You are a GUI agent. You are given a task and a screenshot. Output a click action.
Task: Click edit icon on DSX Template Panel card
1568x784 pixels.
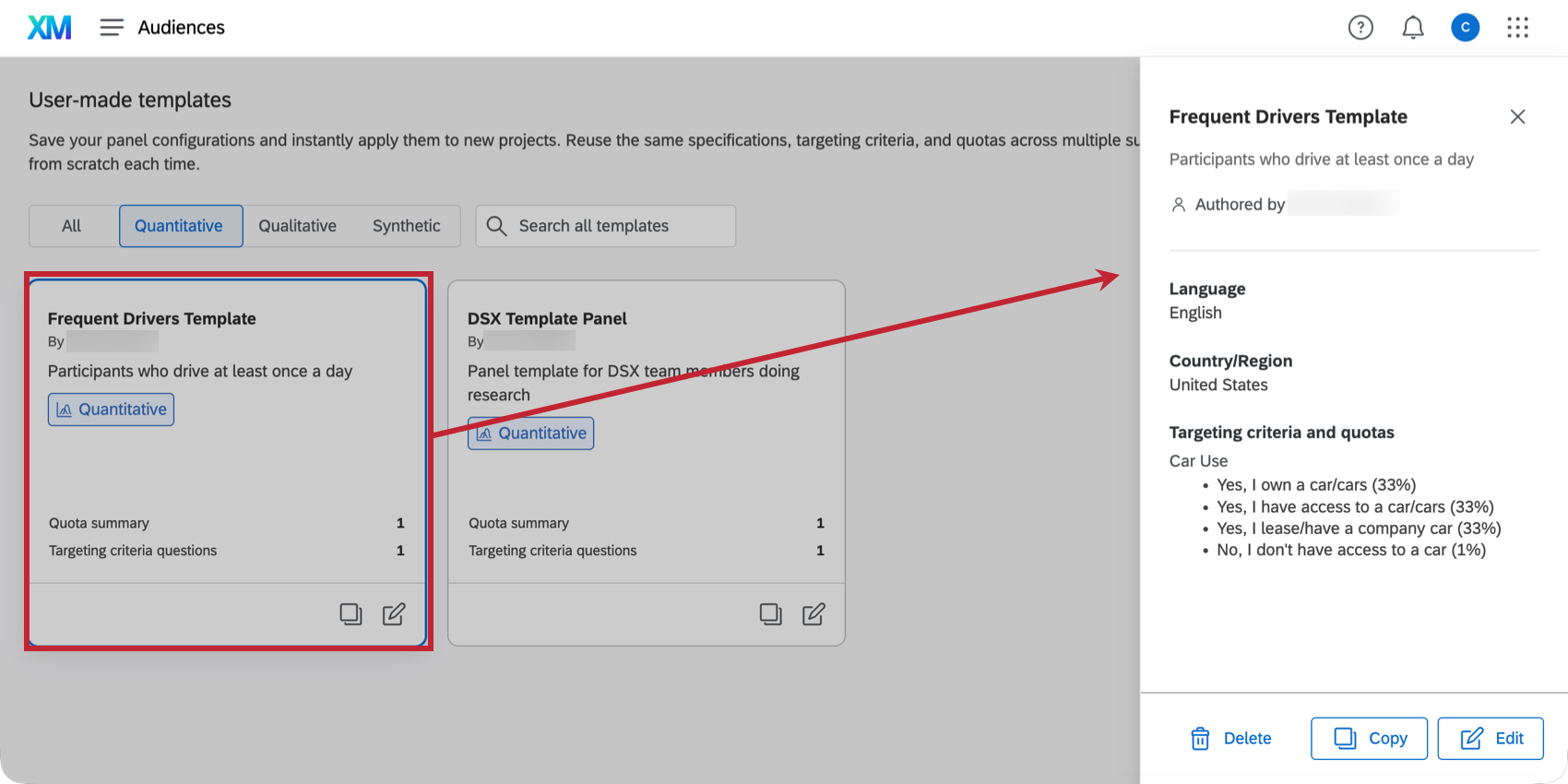coord(814,614)
